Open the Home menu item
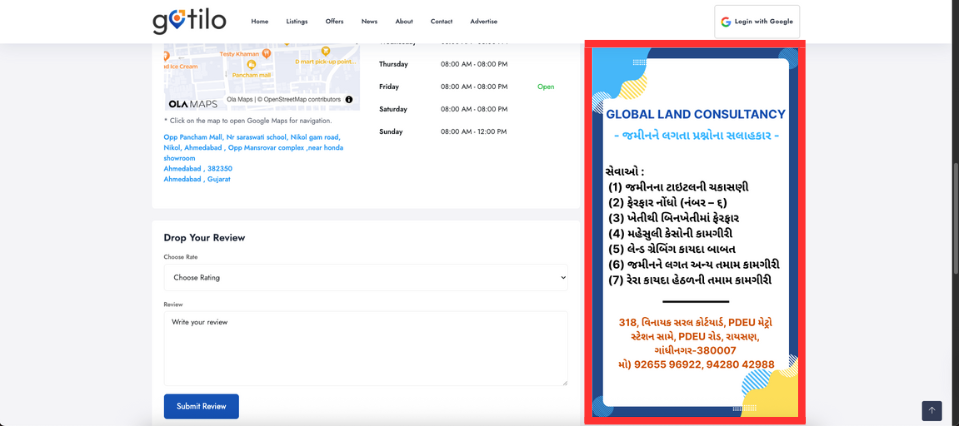 259,21
